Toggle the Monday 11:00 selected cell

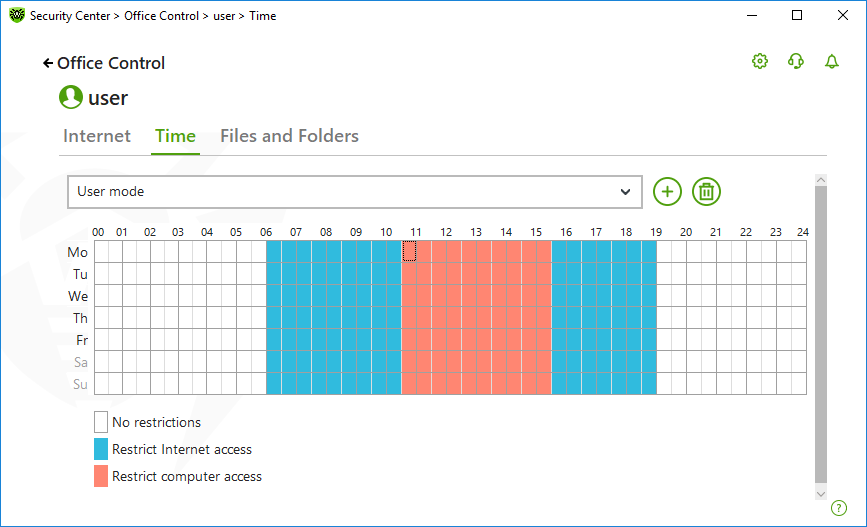tap(409, 252)
